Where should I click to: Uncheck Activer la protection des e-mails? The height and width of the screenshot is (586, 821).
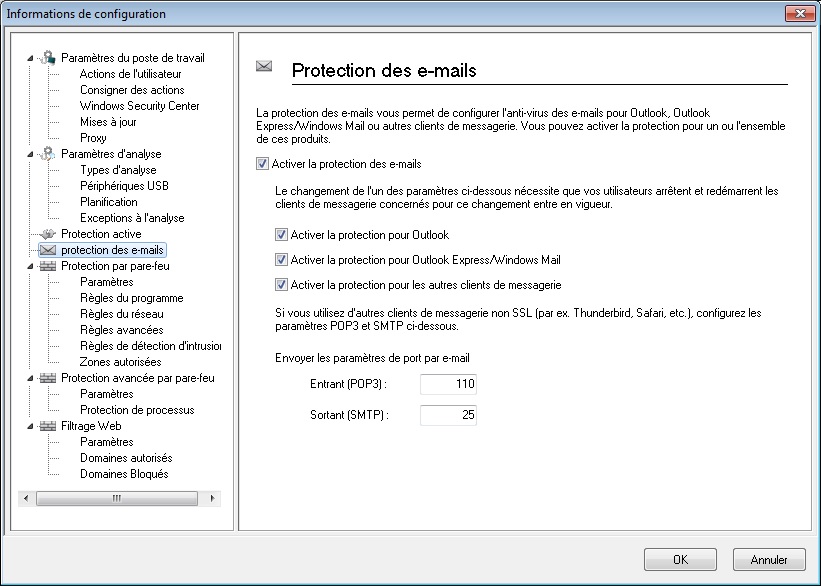tap(262, 164)
